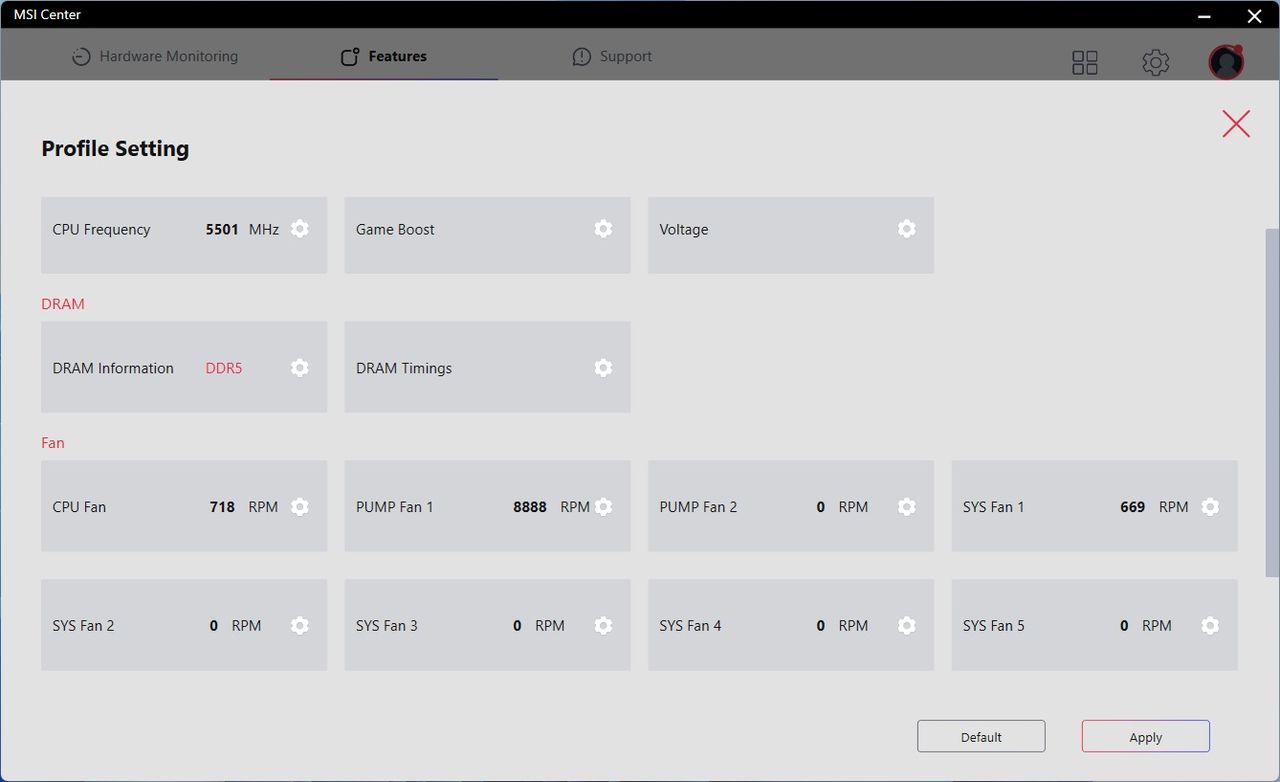The width and height of the screenshot is (1280, 782).
Task: Open the user account avatar
Action: tap(1226, 62)
